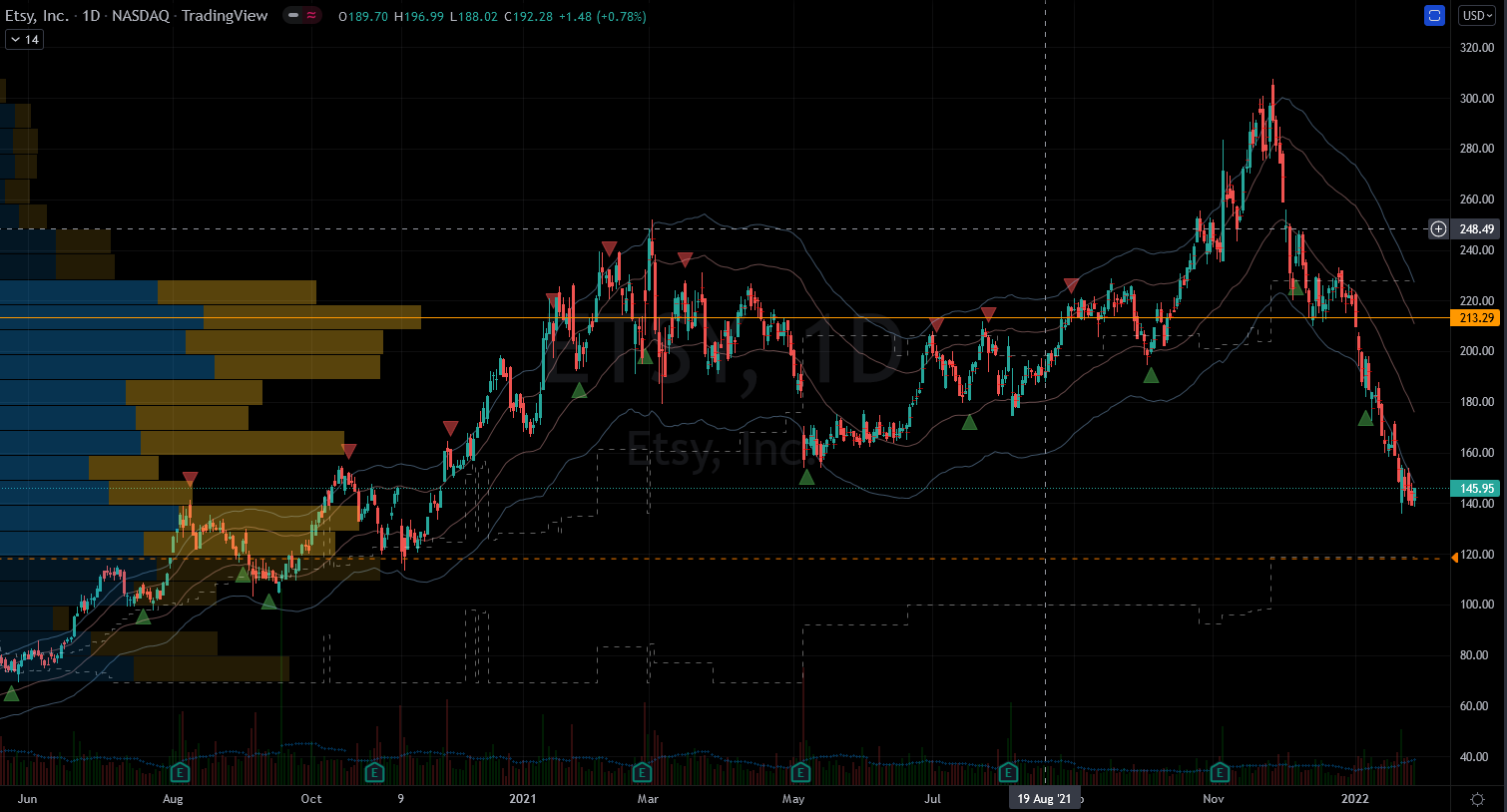Click the low value L188.02
Image resolution: width=1507 pixels, height=812 pixels.
point(474,17)
